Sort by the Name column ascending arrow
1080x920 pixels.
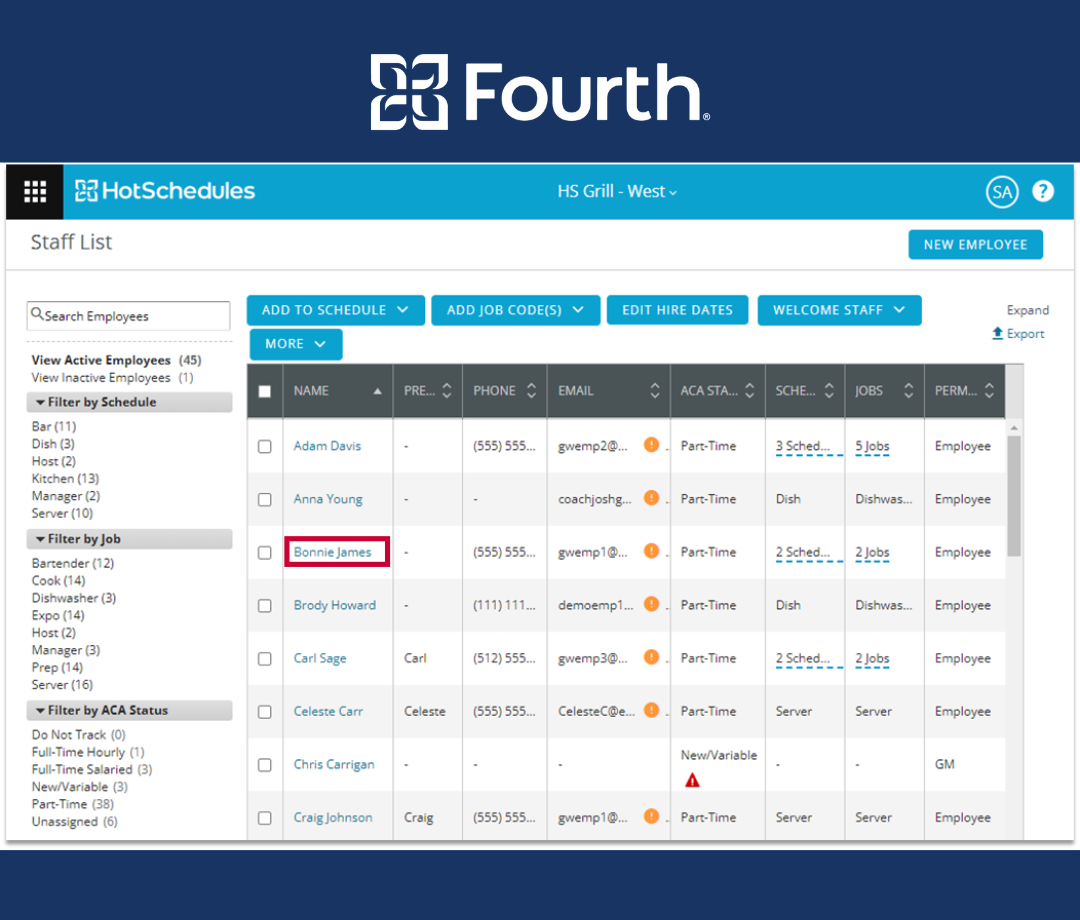coord(377,391)
